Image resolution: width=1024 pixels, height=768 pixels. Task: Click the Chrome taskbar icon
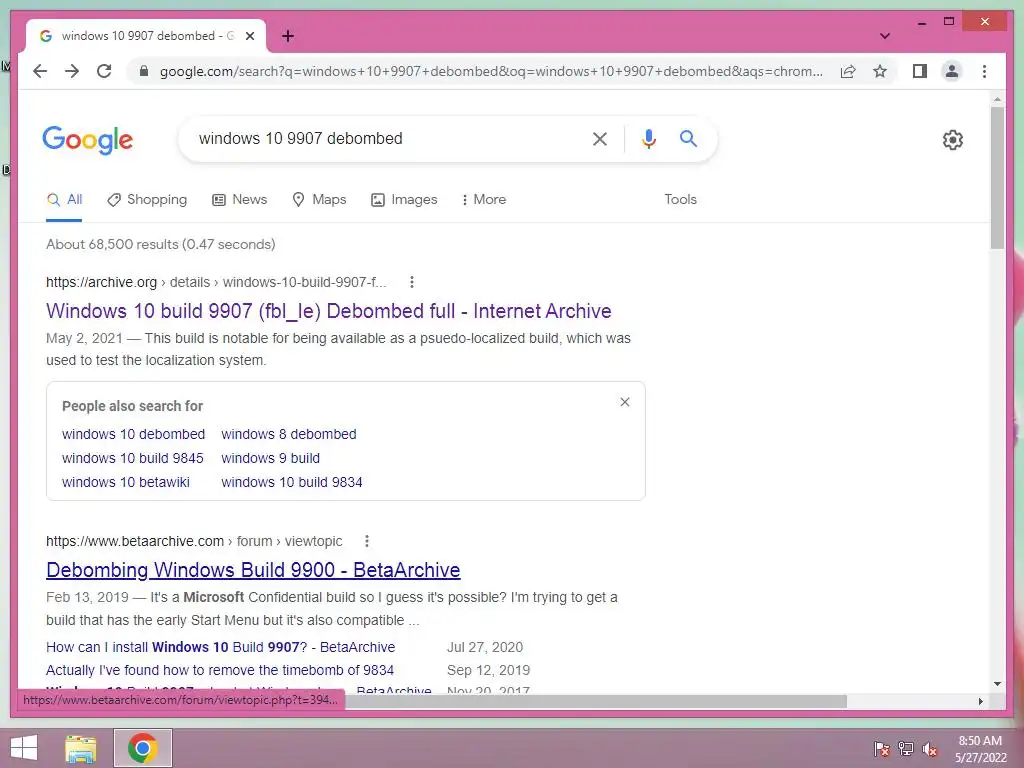pyautogui.click(x=142, y=748)
